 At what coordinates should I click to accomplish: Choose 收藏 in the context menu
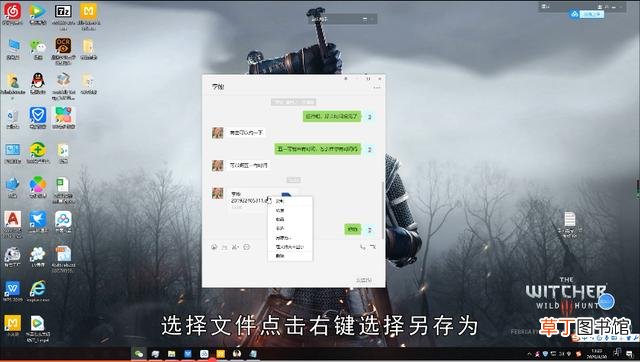click(280, 219)
